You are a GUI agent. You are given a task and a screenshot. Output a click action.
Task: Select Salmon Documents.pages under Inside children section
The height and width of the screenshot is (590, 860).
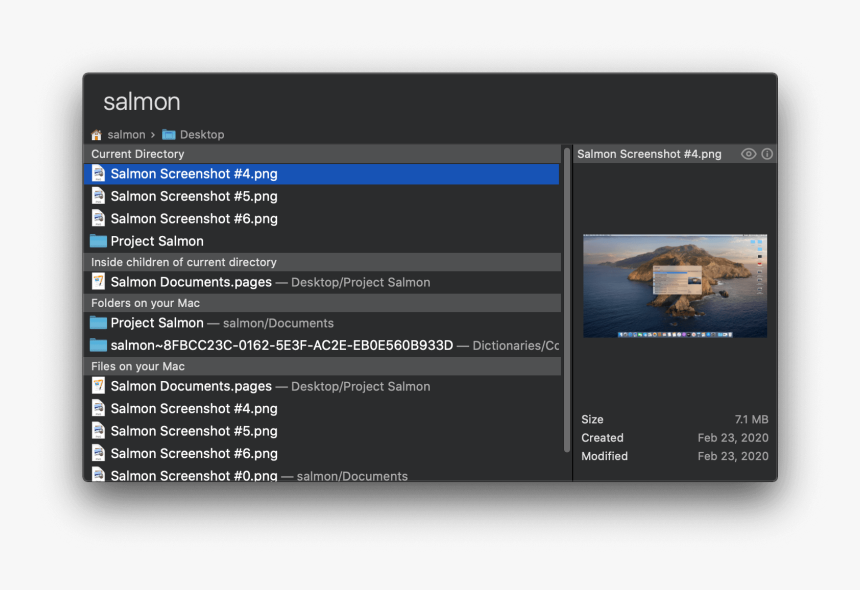point(322,282)
